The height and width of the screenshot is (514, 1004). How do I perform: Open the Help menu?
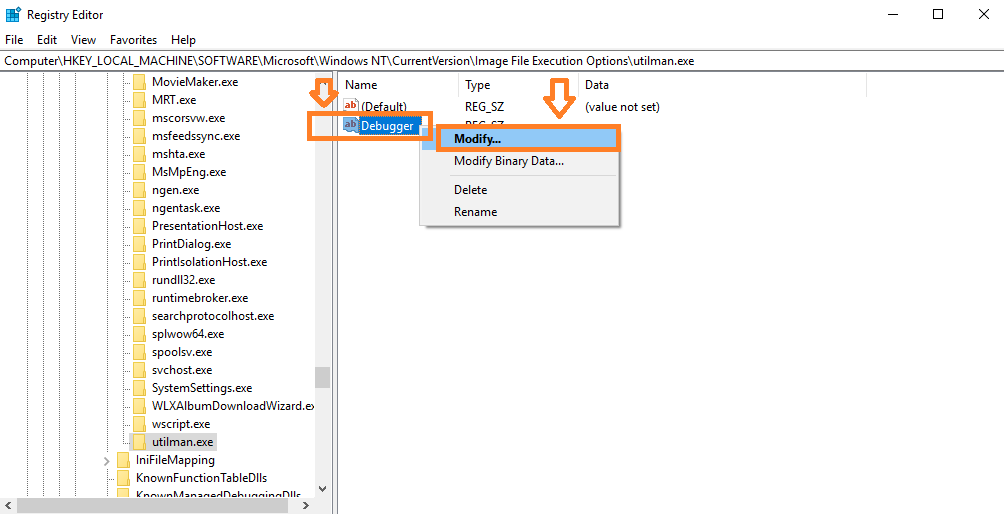coord(184,40)
